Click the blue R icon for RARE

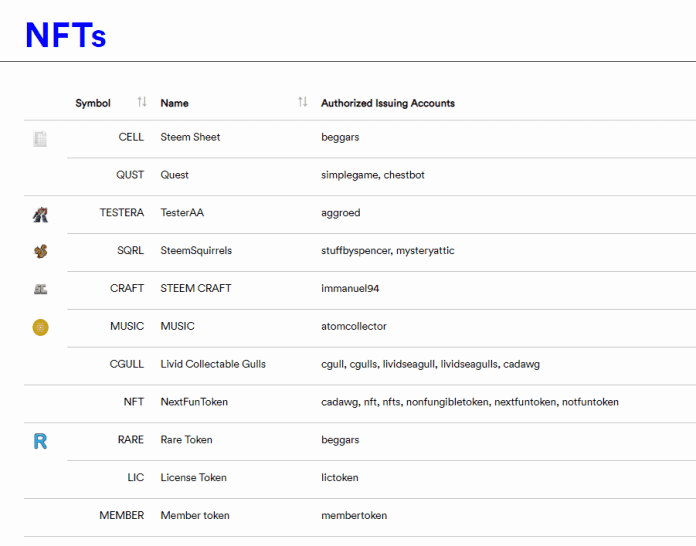coord(40,441)
